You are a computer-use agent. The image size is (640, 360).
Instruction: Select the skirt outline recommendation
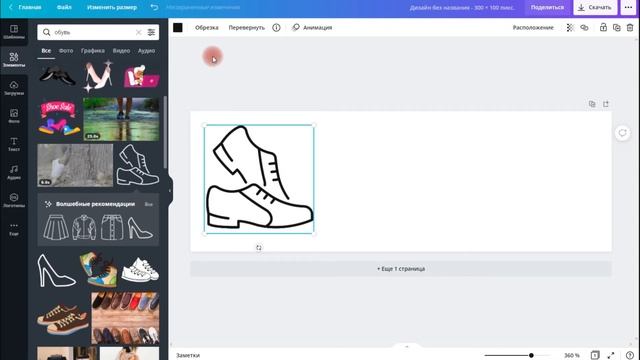(56, 227)
